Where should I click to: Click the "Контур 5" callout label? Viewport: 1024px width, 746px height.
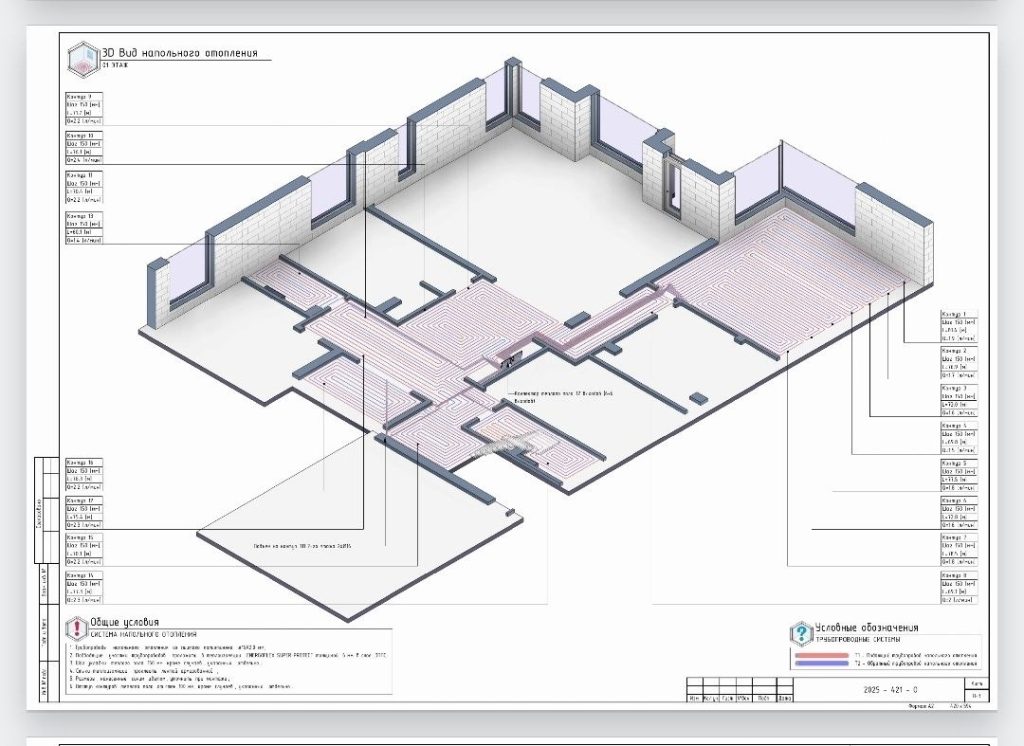tap(959, 476)
